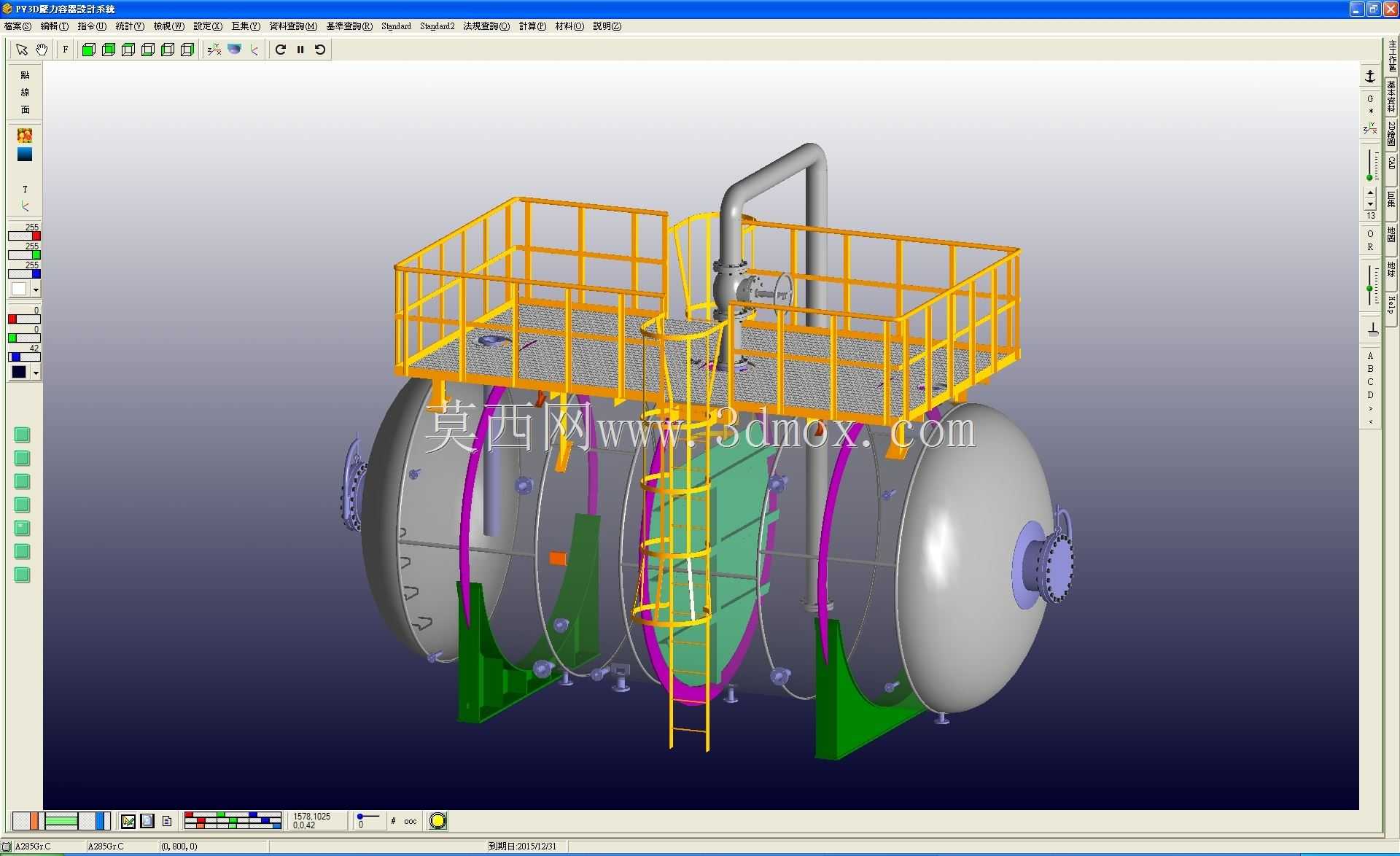1400x856 pixels.
Task: Click the flower texture image icon
Action: coord(25,136)
